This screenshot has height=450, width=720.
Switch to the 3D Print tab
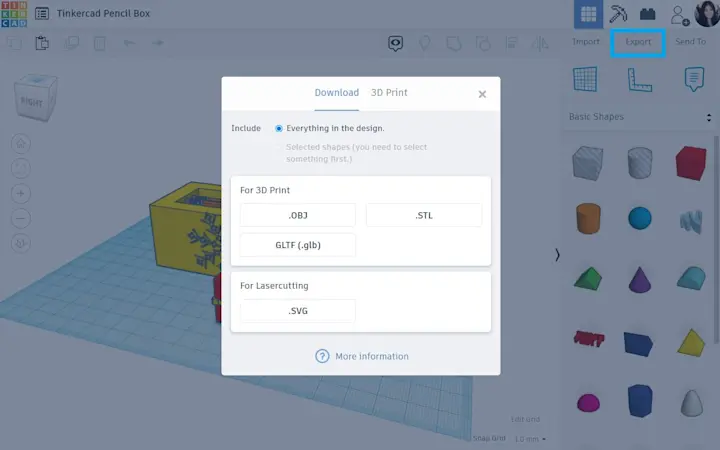(x=389, y=93)
